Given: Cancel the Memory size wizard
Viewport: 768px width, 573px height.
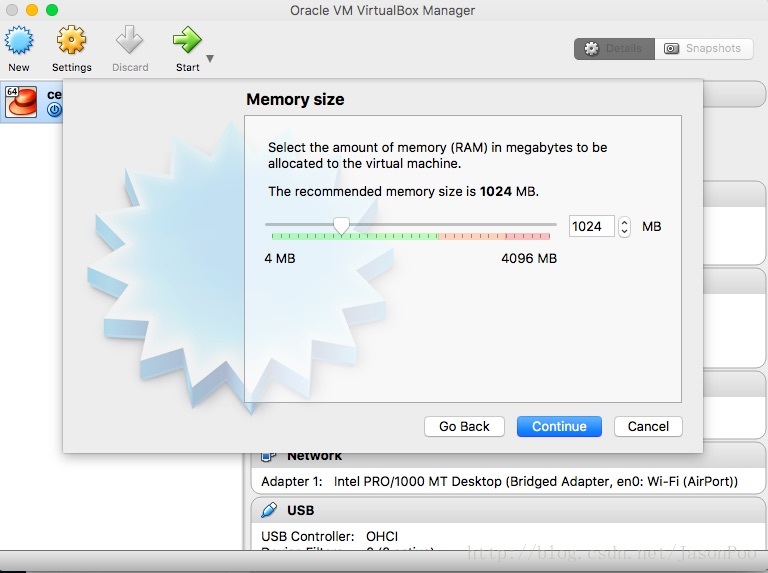Looking at the screenshot, I should pos(648,427).
